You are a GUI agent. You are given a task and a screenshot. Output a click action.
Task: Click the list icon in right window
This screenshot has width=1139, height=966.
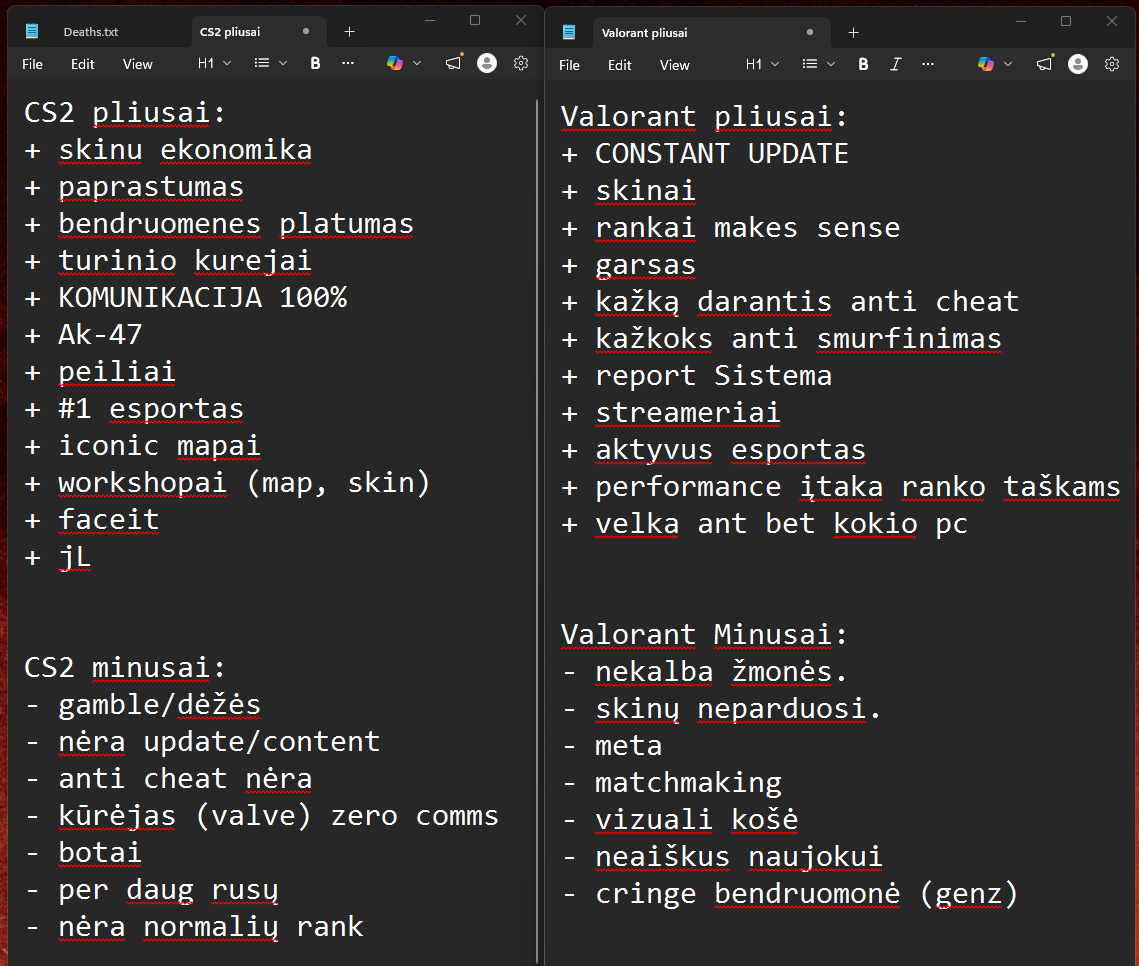809,64
